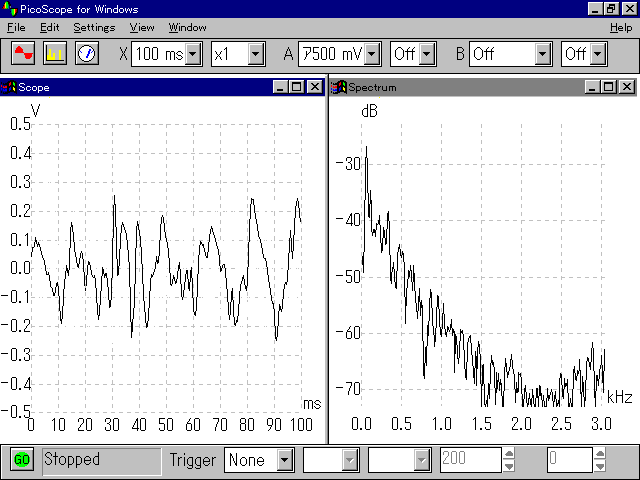Maximize the Scope window
The width and height of the screenshot is (640, 480).
click(x=297, y=87)
